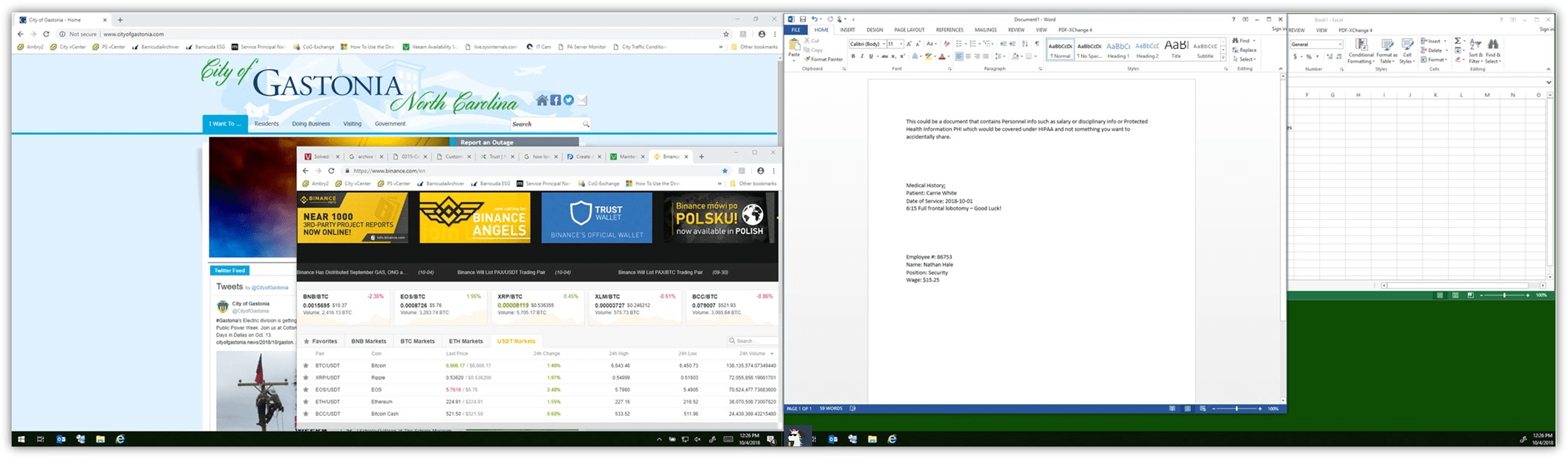The width and height of the screenshot is (1568, 459).
Task: Click Cell Styles in Excel
Action: 1407,51
